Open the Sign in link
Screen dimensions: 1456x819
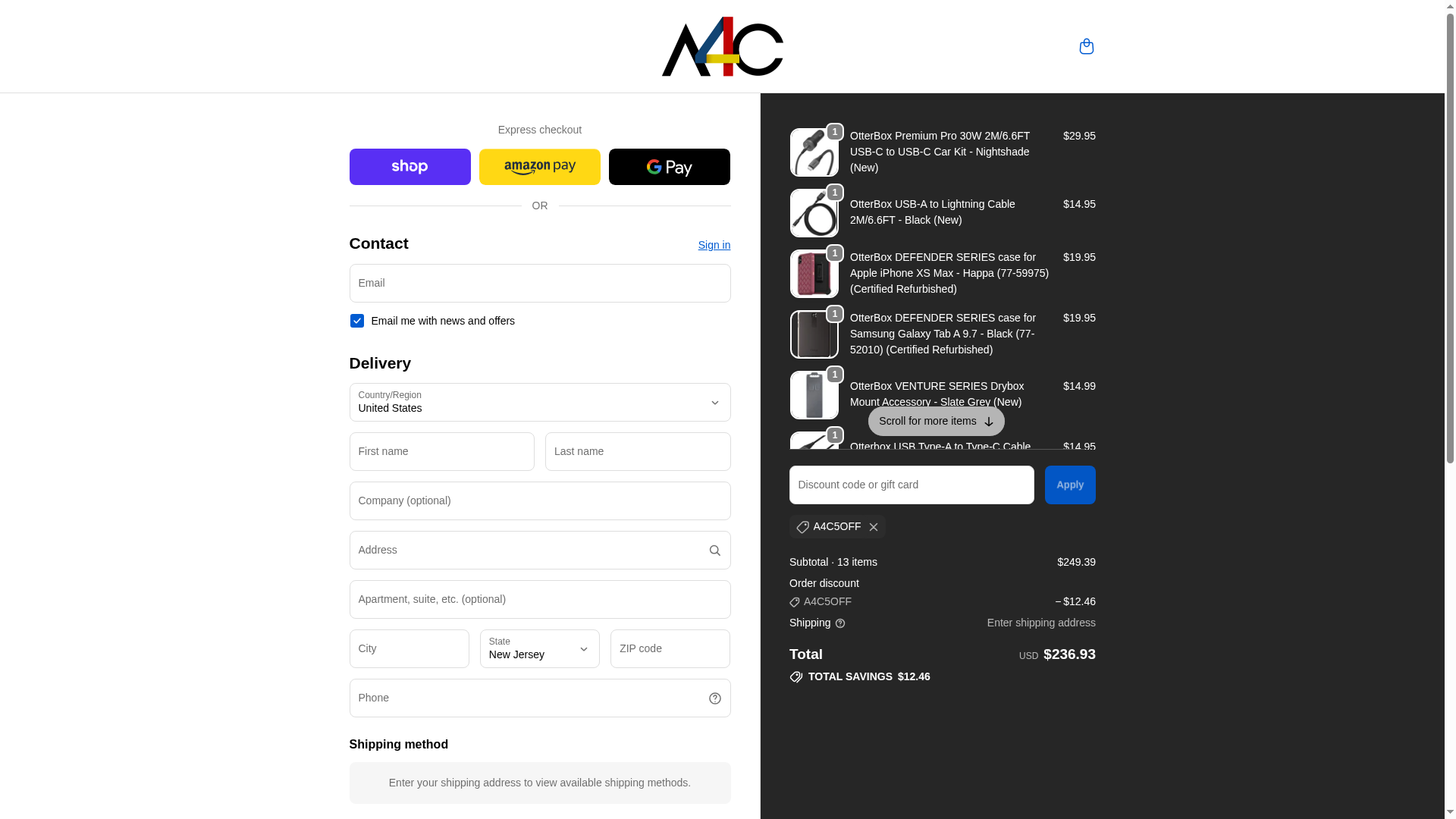click(714, 245)
